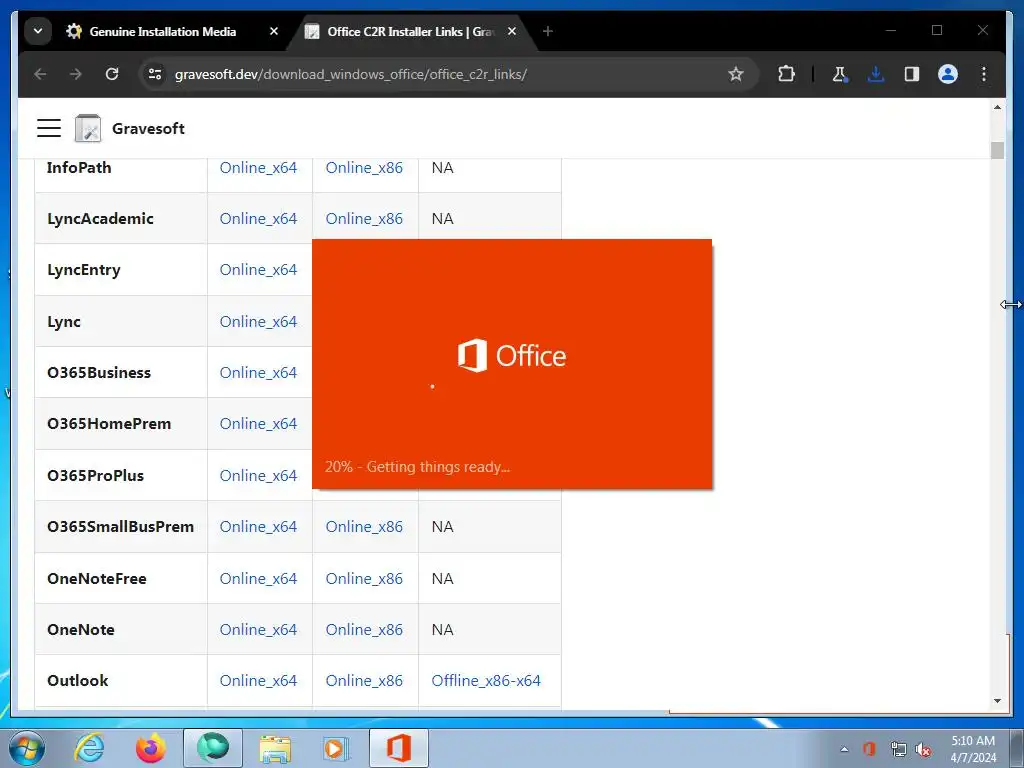Go back to the previous page
Viewport: 1024px width, 768px height.
[40, 74]
